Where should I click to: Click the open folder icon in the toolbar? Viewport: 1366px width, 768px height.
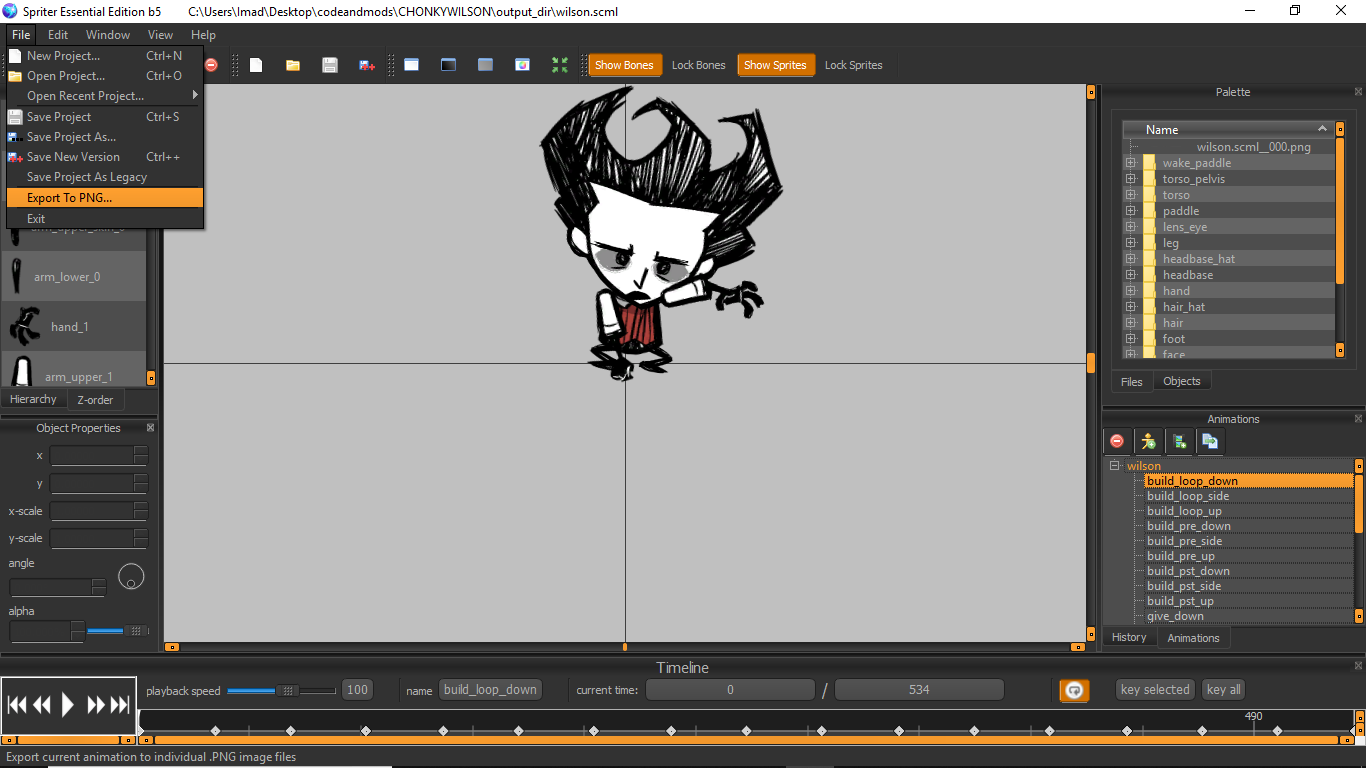click(293, 65)
